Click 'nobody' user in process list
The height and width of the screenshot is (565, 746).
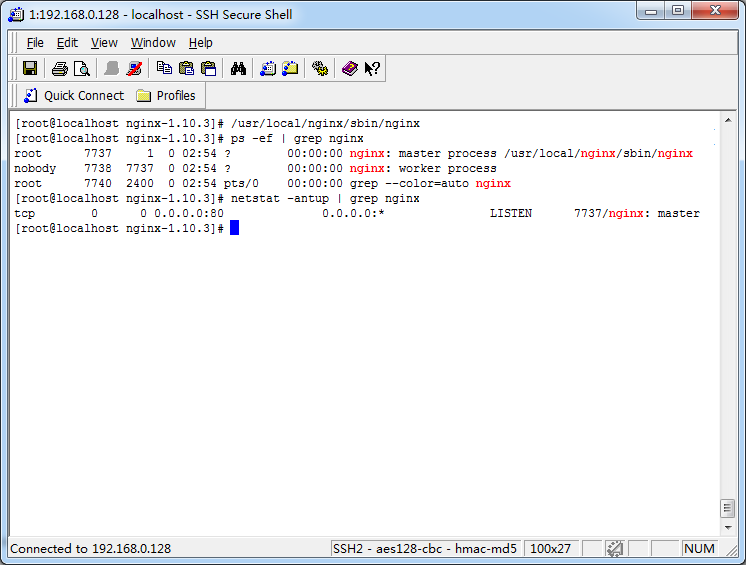35,168
